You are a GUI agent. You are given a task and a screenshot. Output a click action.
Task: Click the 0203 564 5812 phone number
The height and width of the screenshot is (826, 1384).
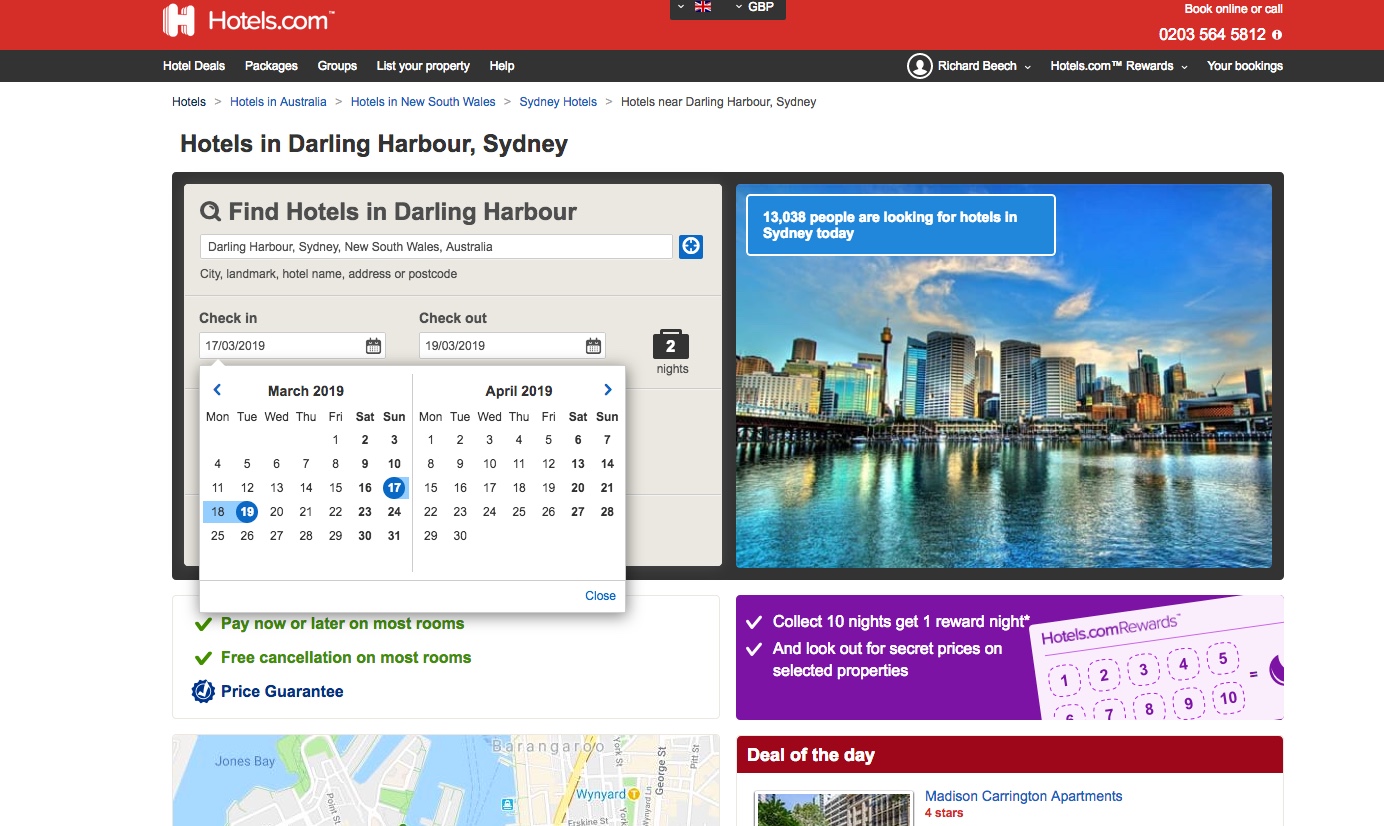point(1212,34)
